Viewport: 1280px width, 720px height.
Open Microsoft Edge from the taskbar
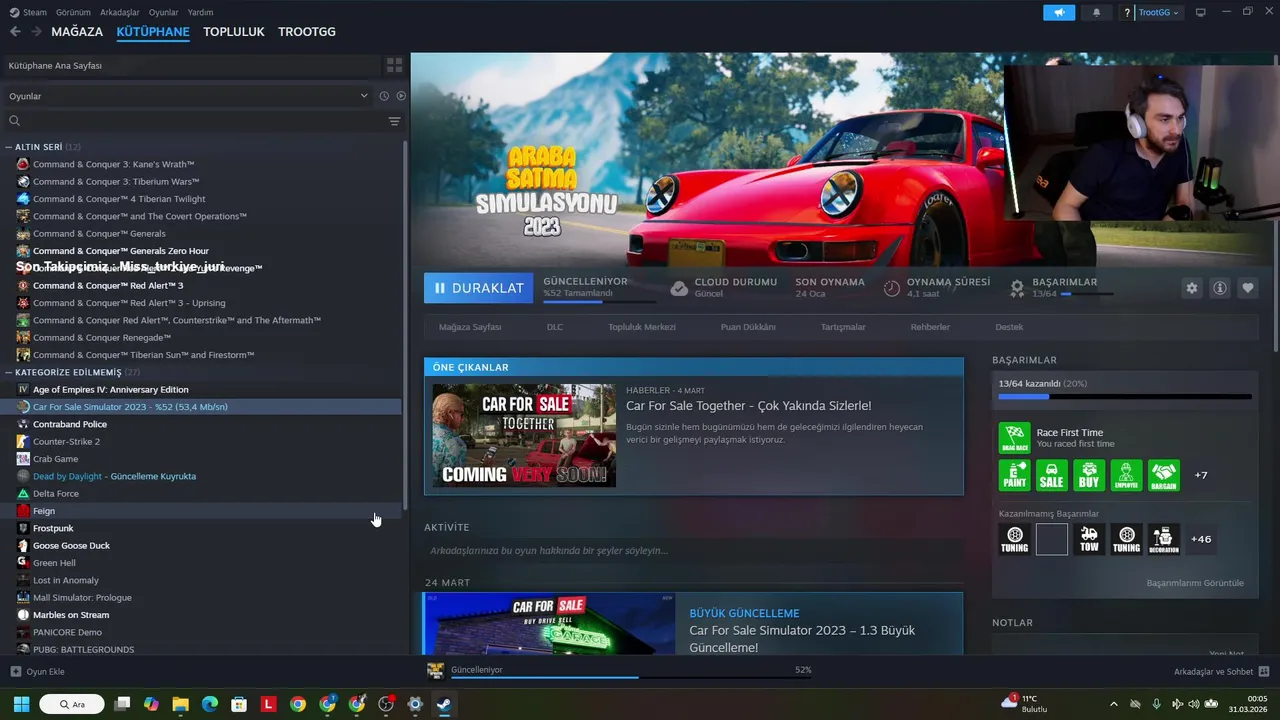(210, 704)
